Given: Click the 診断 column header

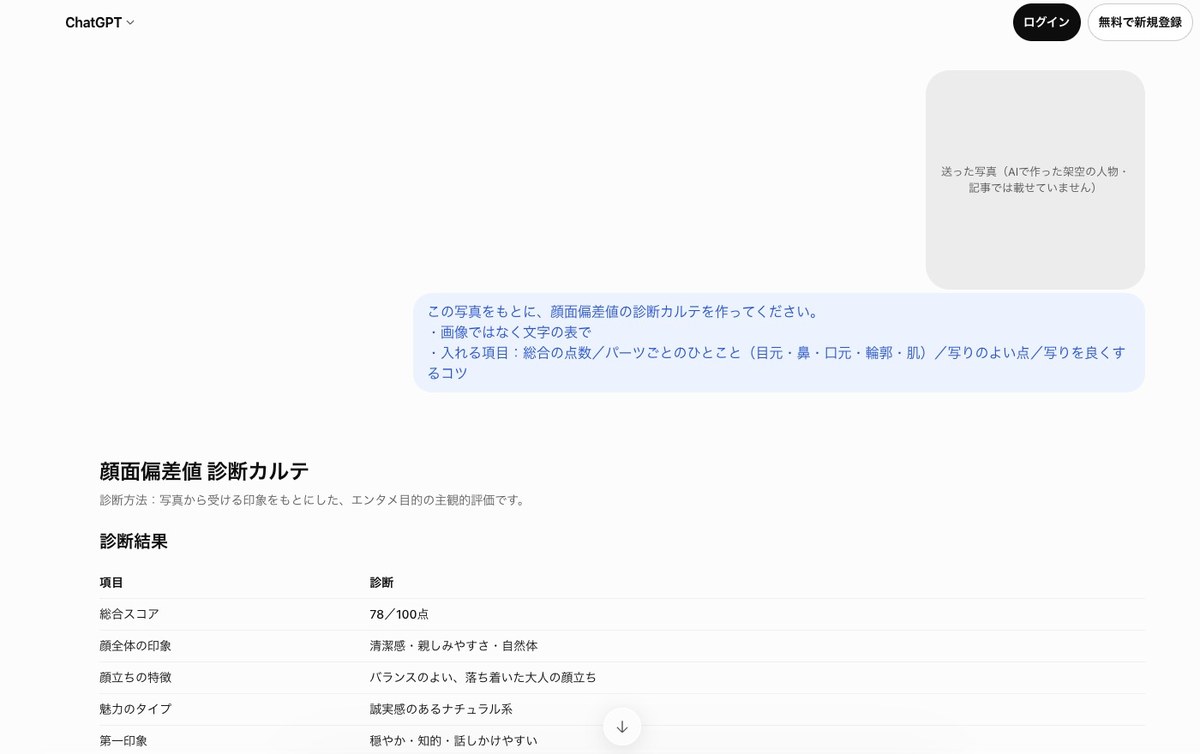Looking at the screenshot, I should 382,582.
